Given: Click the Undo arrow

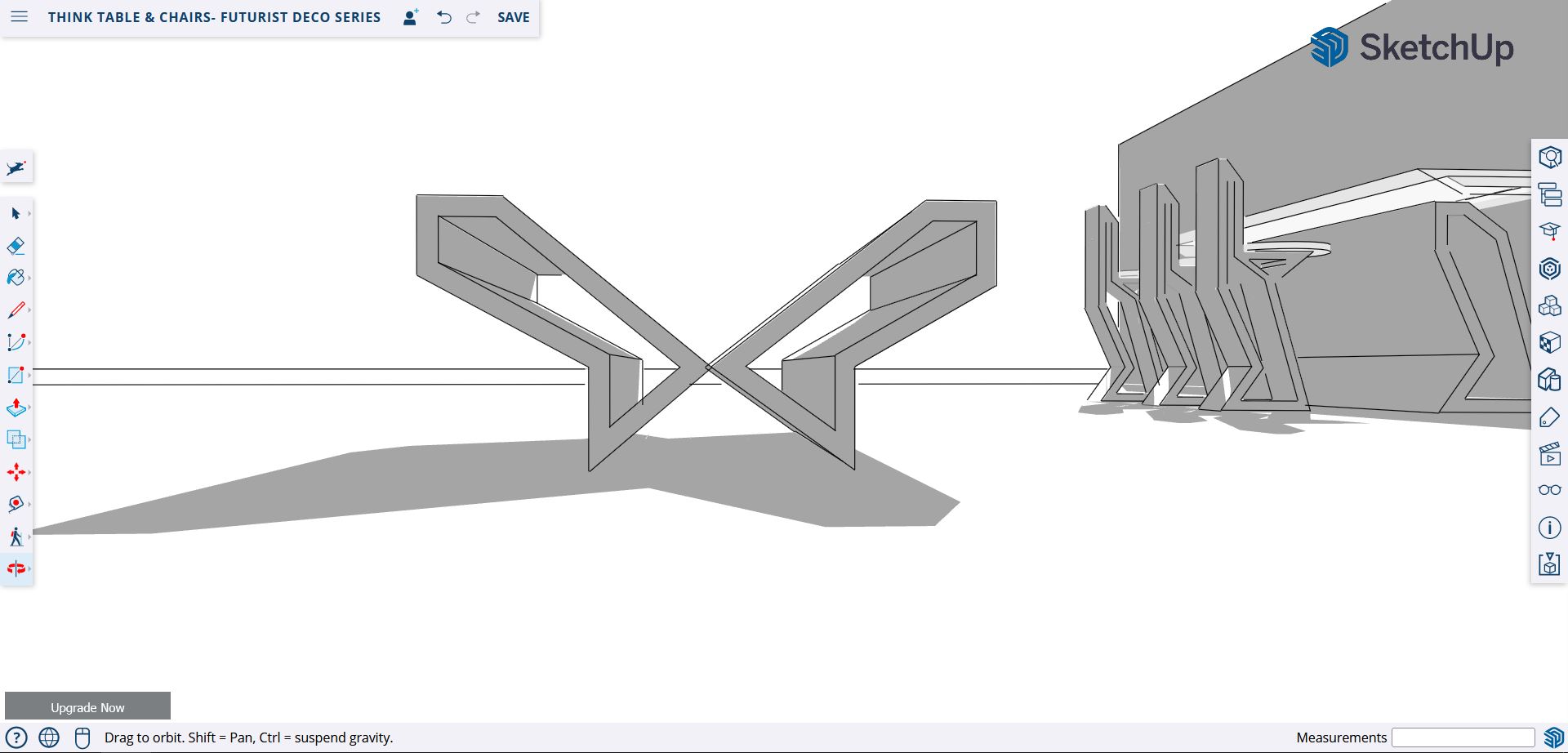Looking at the screenshot, I should [444, 17].
